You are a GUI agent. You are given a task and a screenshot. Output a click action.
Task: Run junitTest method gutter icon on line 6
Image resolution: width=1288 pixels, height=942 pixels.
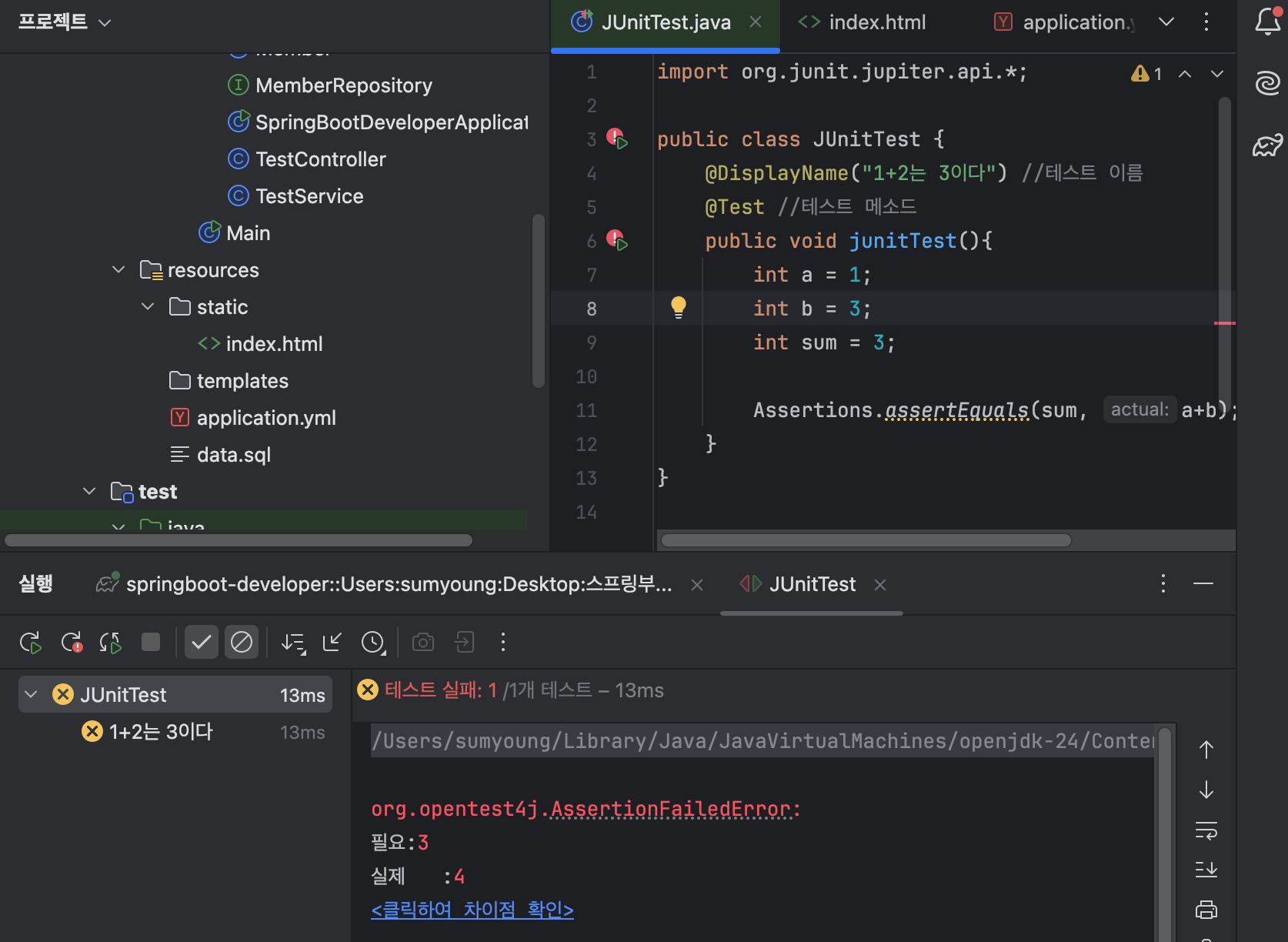click(617, 240)
